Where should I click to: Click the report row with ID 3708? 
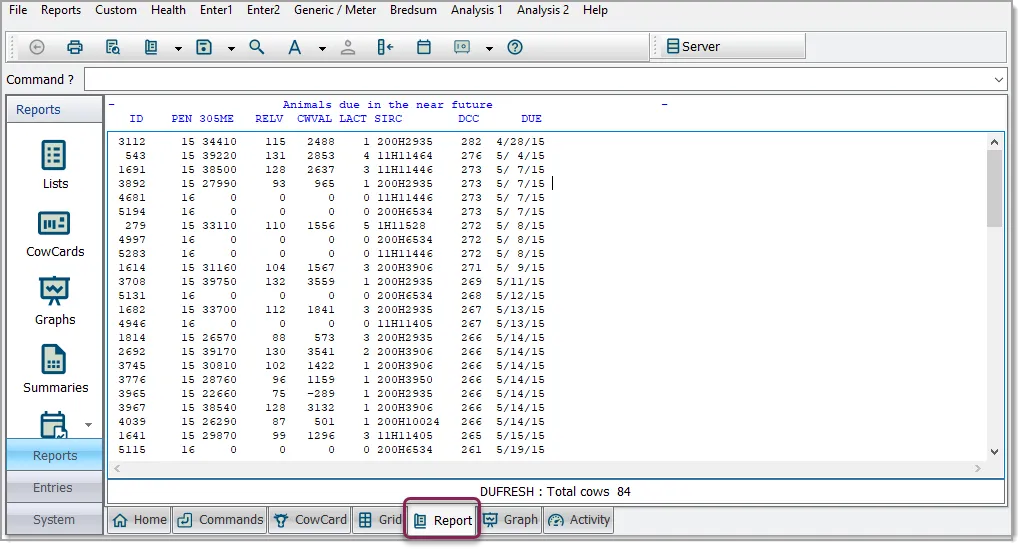pos(331,282)
